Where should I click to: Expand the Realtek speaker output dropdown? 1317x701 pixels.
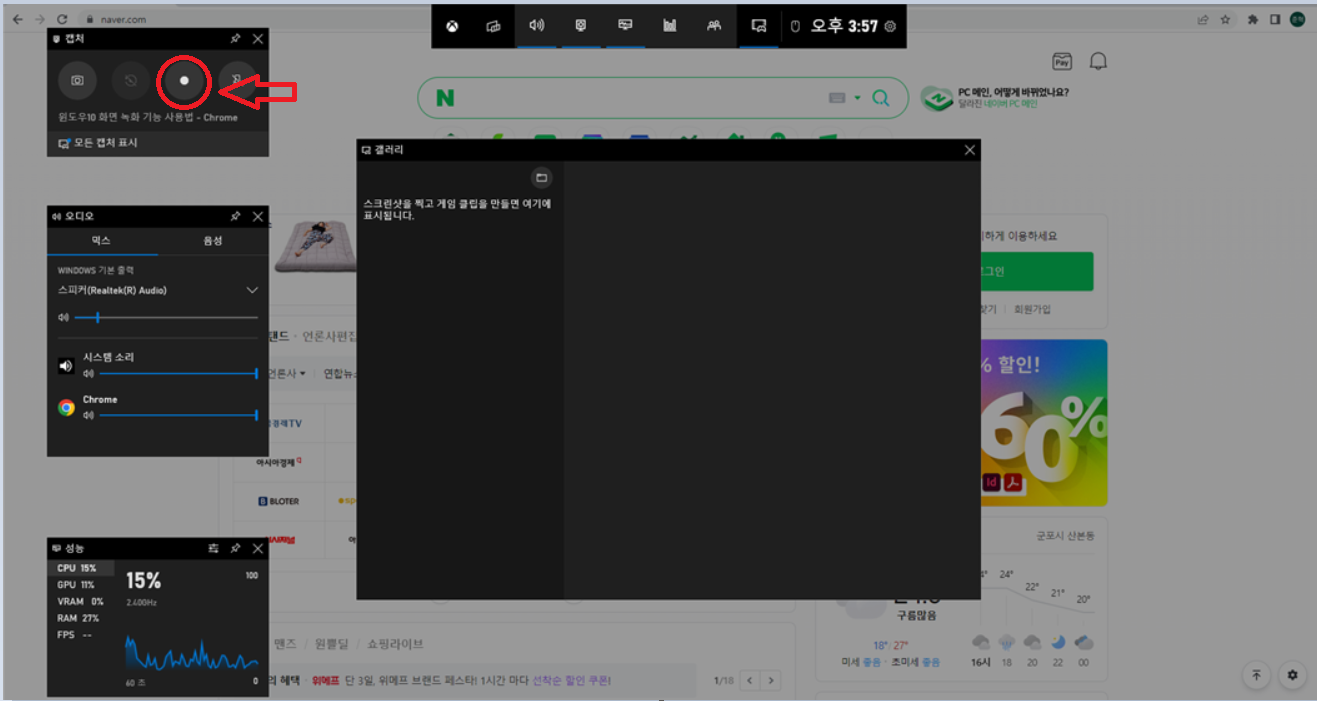(253, 289)
